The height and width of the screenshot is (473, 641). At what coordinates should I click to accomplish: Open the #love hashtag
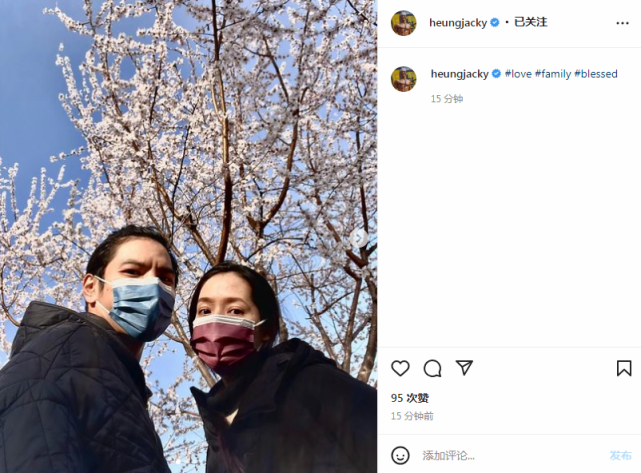[518, 74]
